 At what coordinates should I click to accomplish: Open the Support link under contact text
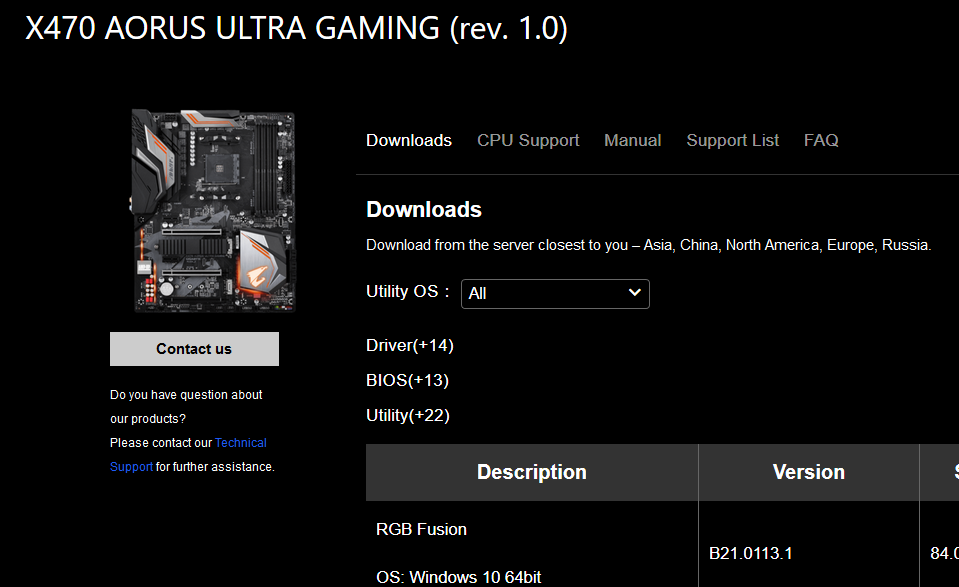point(131,467)
